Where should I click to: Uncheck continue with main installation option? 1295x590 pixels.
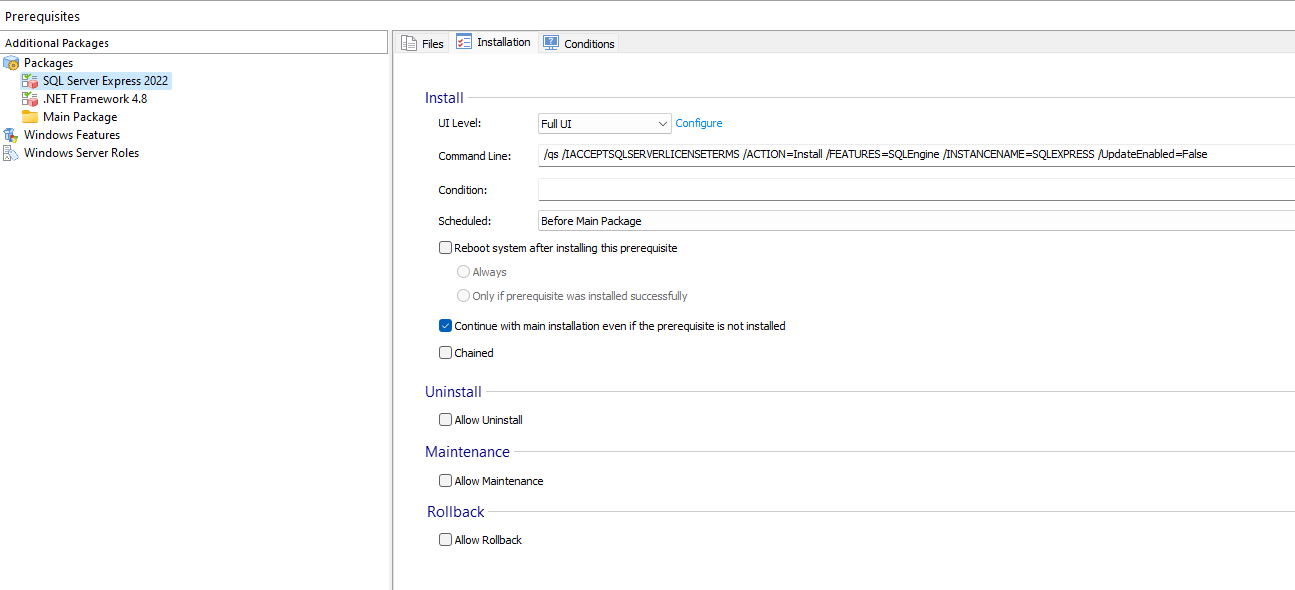click(x=446, y=326)
